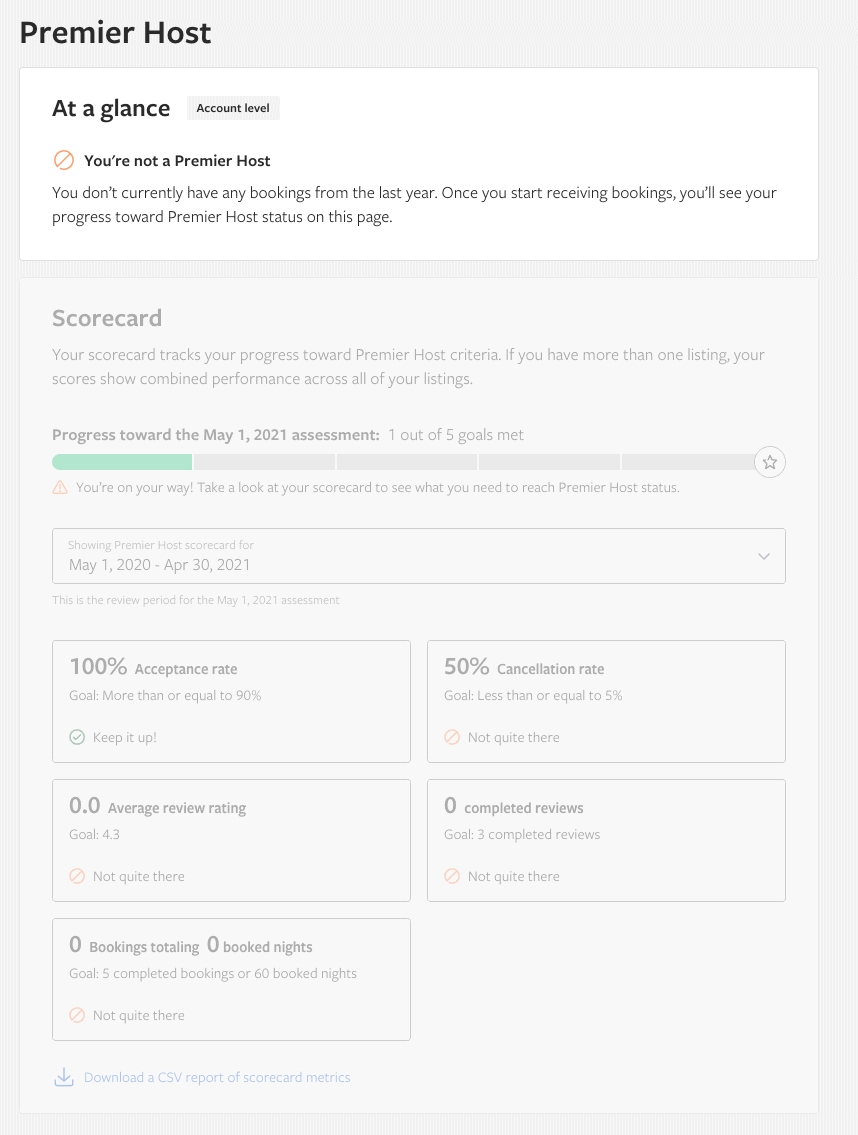Viewport: 858px width, 1135px height.
Task: Click the 'Keep it up!' status label
Action: (124, 737)
